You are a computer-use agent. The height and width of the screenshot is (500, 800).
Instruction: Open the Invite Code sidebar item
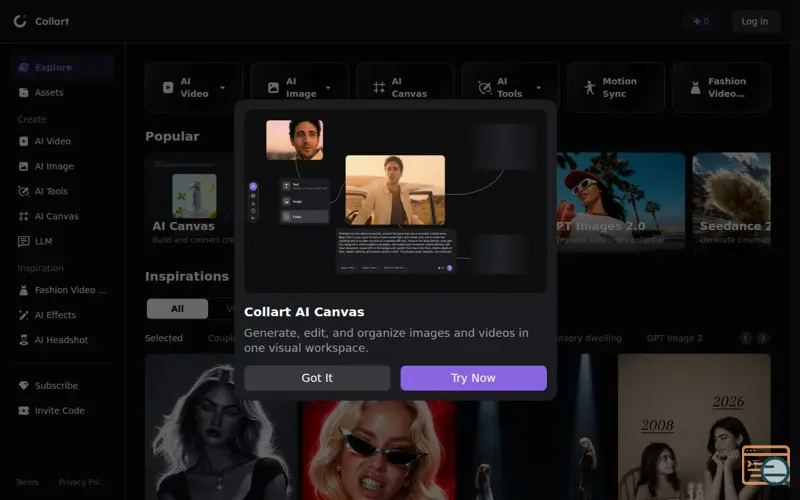pos(62,411)
